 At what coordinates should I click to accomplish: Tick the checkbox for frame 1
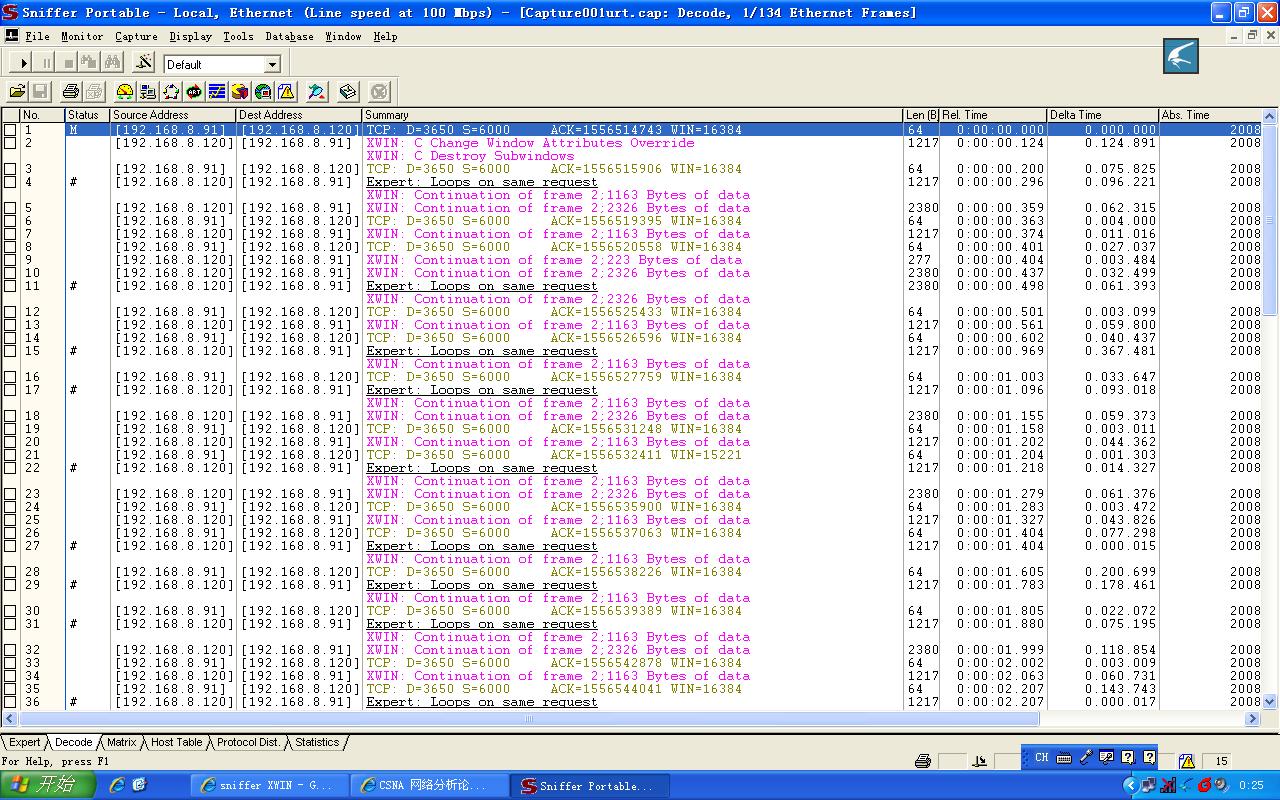point(10,130)
